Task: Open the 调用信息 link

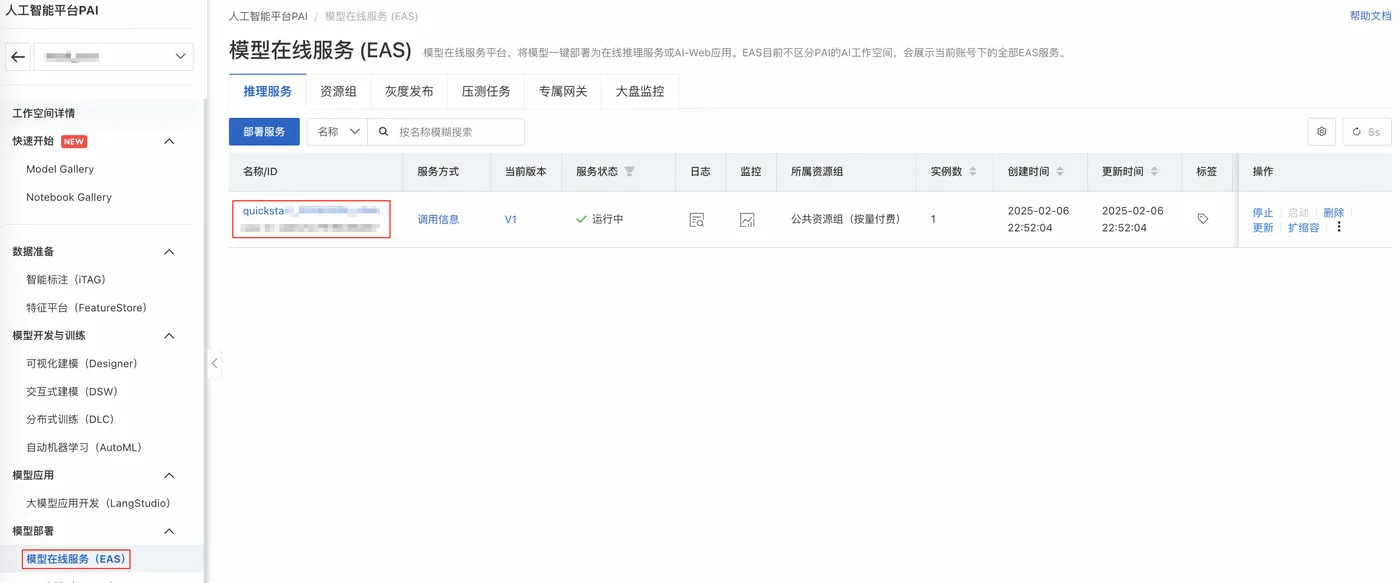Action: click(x=438, y=219)
